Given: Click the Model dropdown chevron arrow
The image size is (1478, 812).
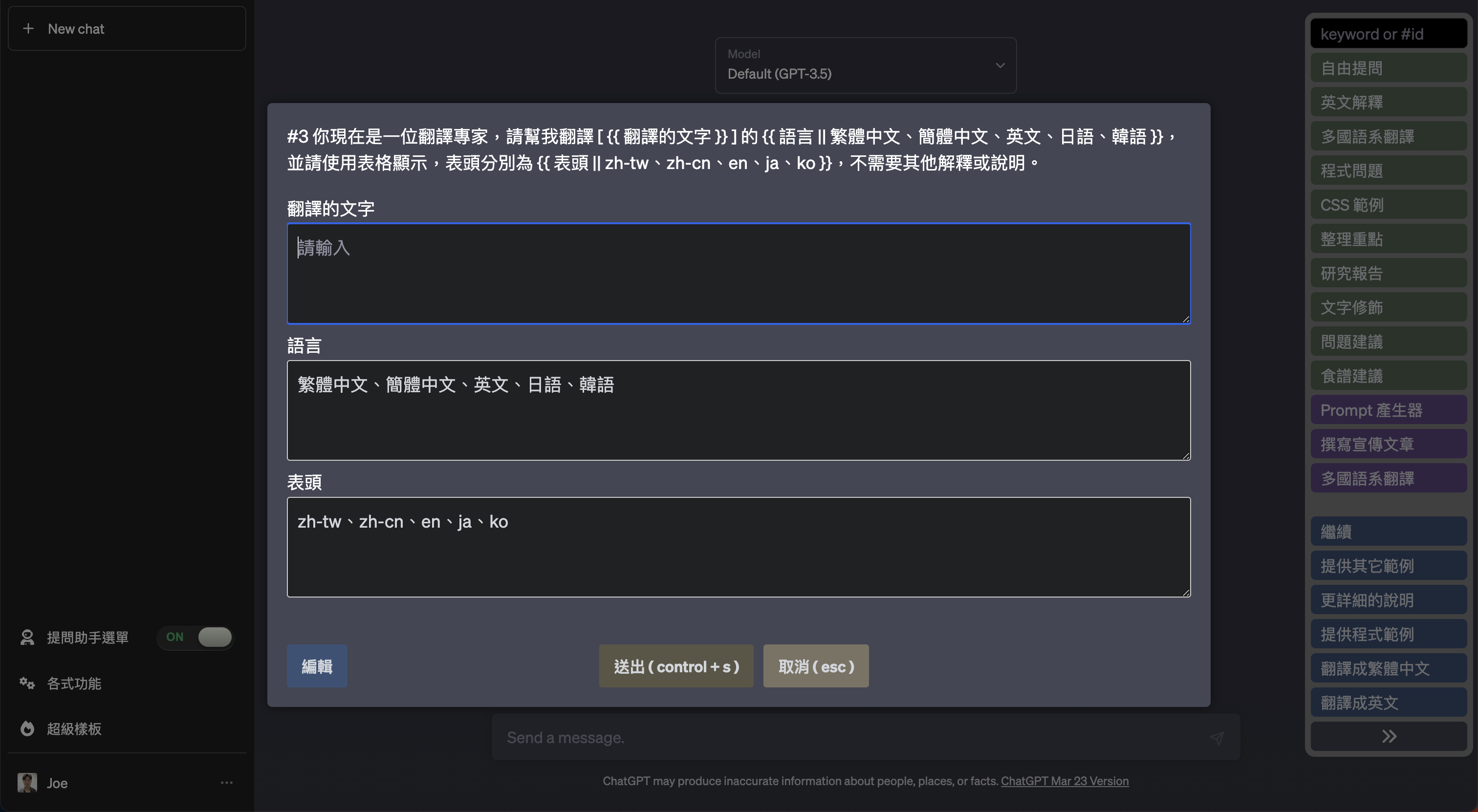Looking at the screenshot, I should [x=1000, y=65].
